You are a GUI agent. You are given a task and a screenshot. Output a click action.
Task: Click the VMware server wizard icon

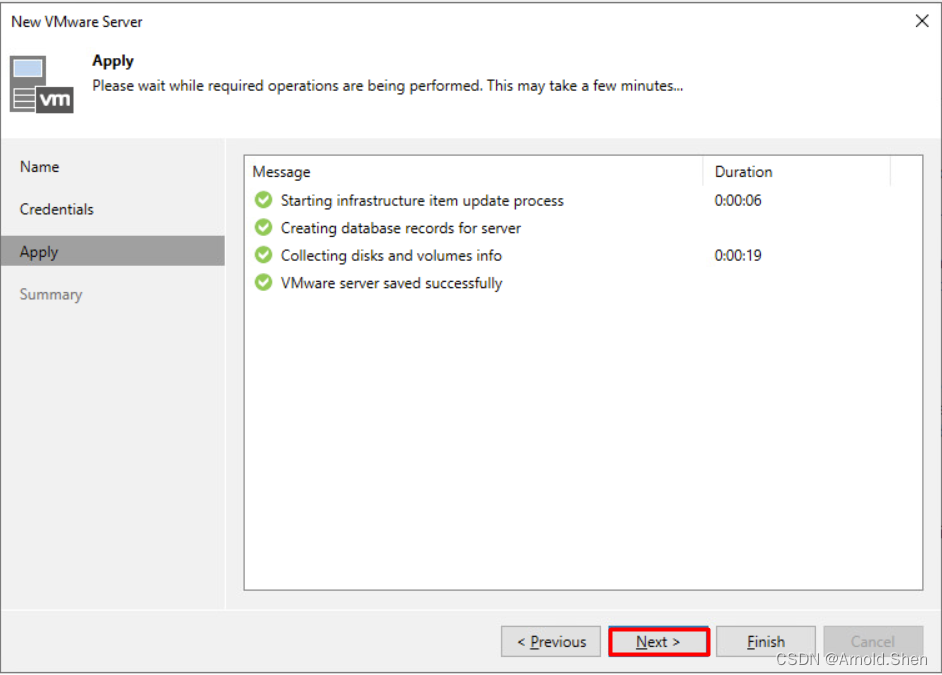pyautogui.click(x=41, y=85)
